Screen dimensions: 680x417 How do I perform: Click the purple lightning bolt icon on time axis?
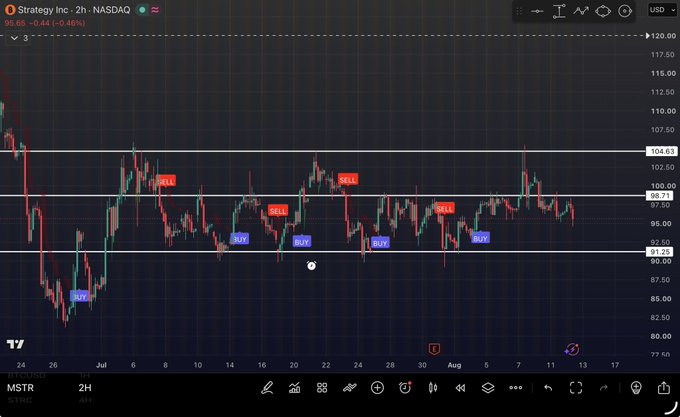point(572,349)
